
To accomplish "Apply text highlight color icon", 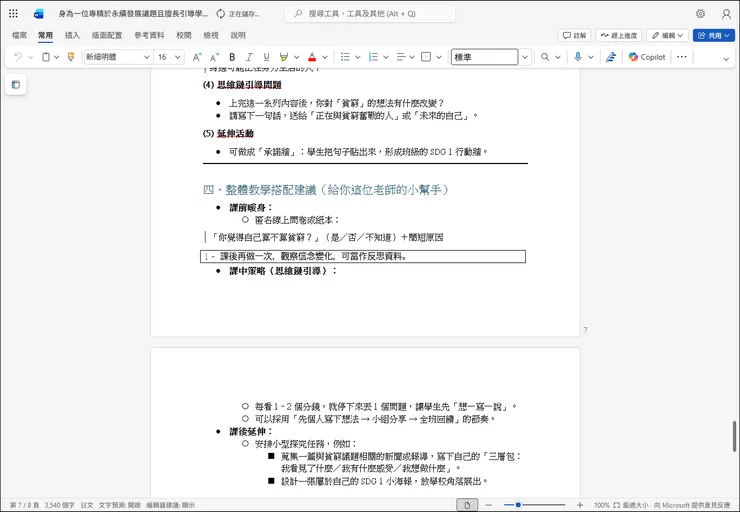I will point(284,57).
